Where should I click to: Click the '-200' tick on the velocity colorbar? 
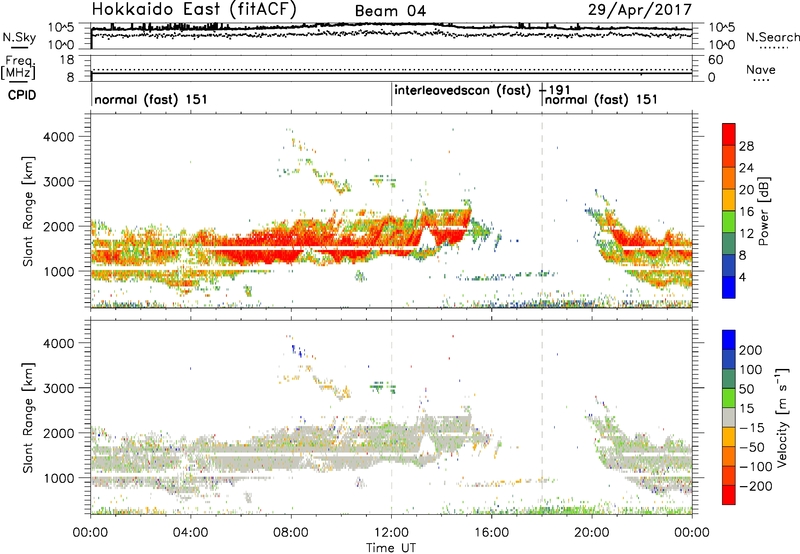pyautogui.click(x=756, y=486)
